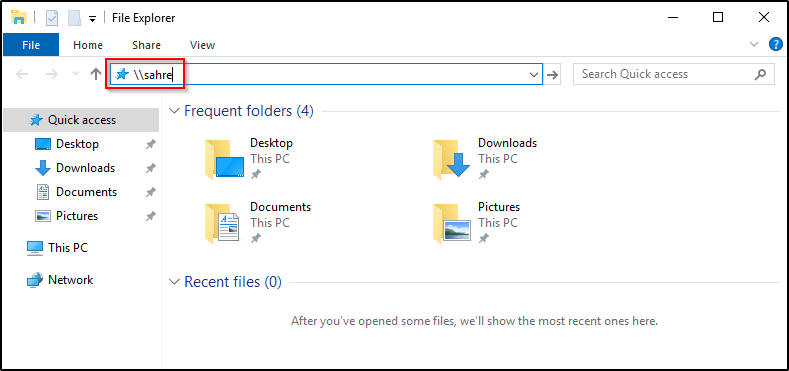Click the Frequent folders (4) heading

(249, 111)
